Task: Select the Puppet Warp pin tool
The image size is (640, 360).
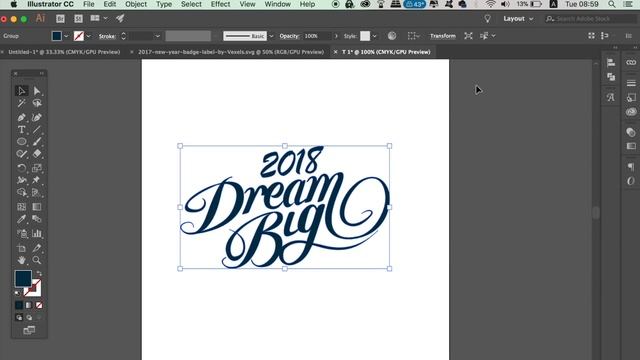Action: click(37, 180)
